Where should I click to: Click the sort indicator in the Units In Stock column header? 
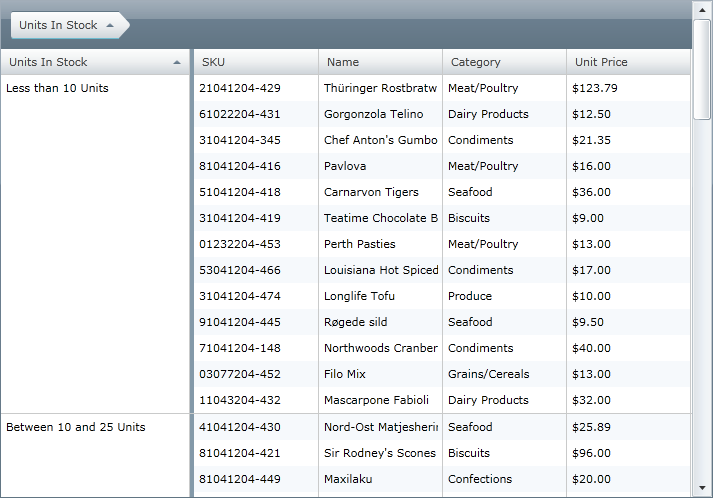point(177,62)
